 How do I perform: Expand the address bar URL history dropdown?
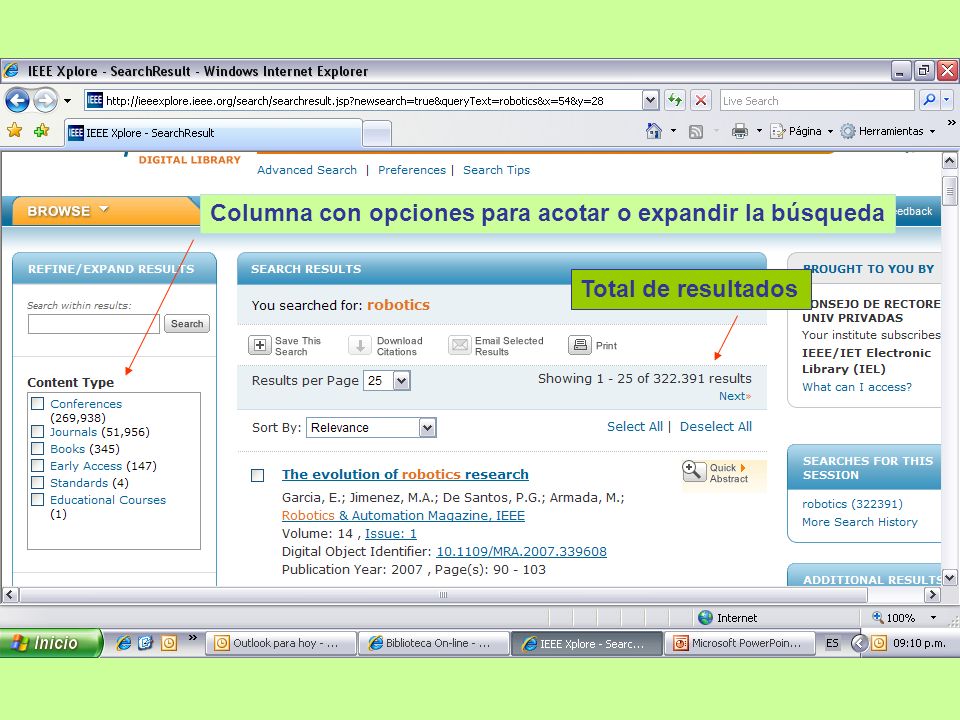pos(650,100)
